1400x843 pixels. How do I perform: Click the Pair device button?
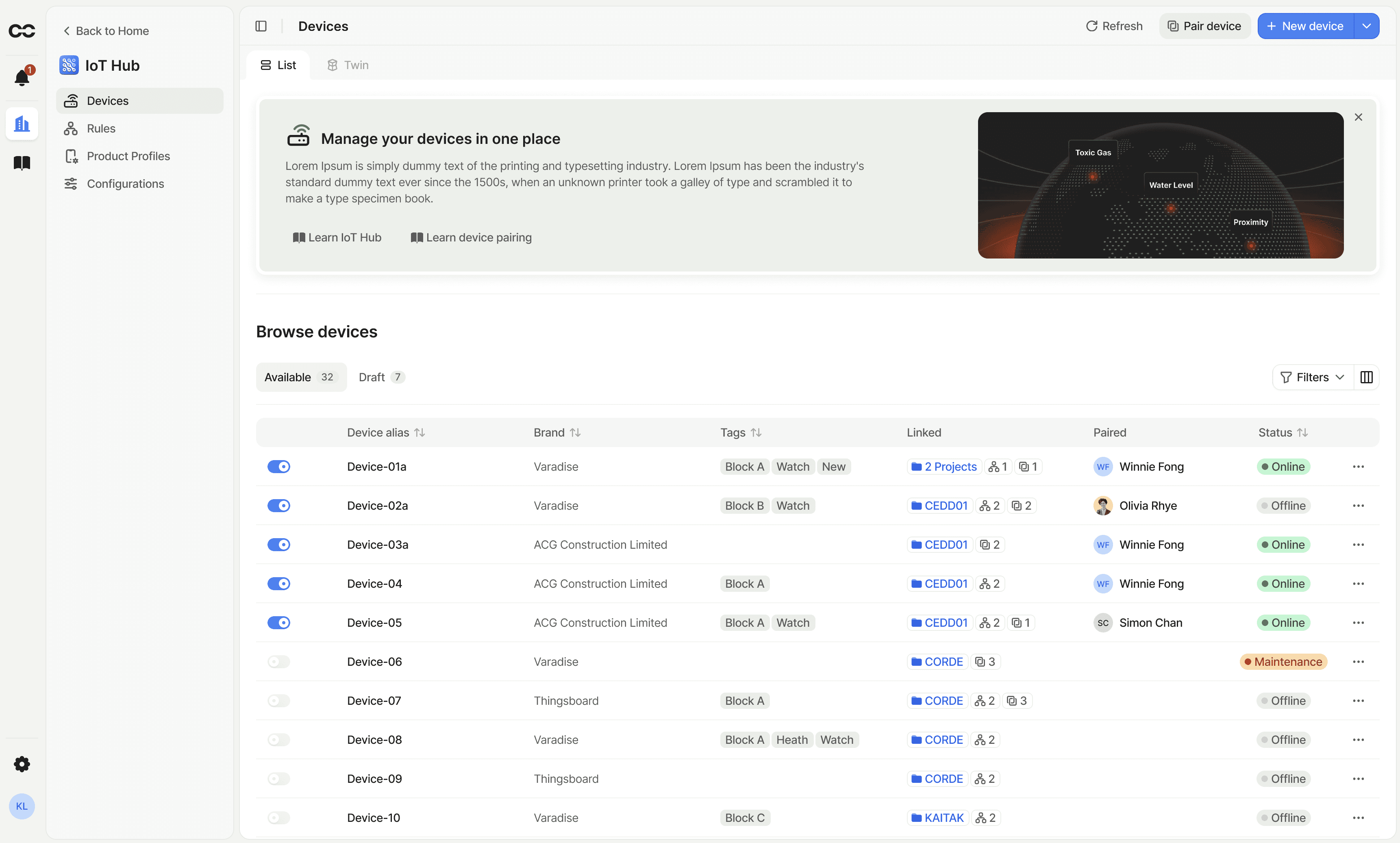click(x=1204, y=26)
